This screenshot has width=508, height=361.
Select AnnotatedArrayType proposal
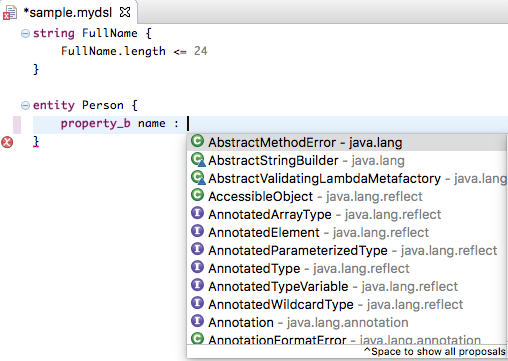click(x=347, y=214)
